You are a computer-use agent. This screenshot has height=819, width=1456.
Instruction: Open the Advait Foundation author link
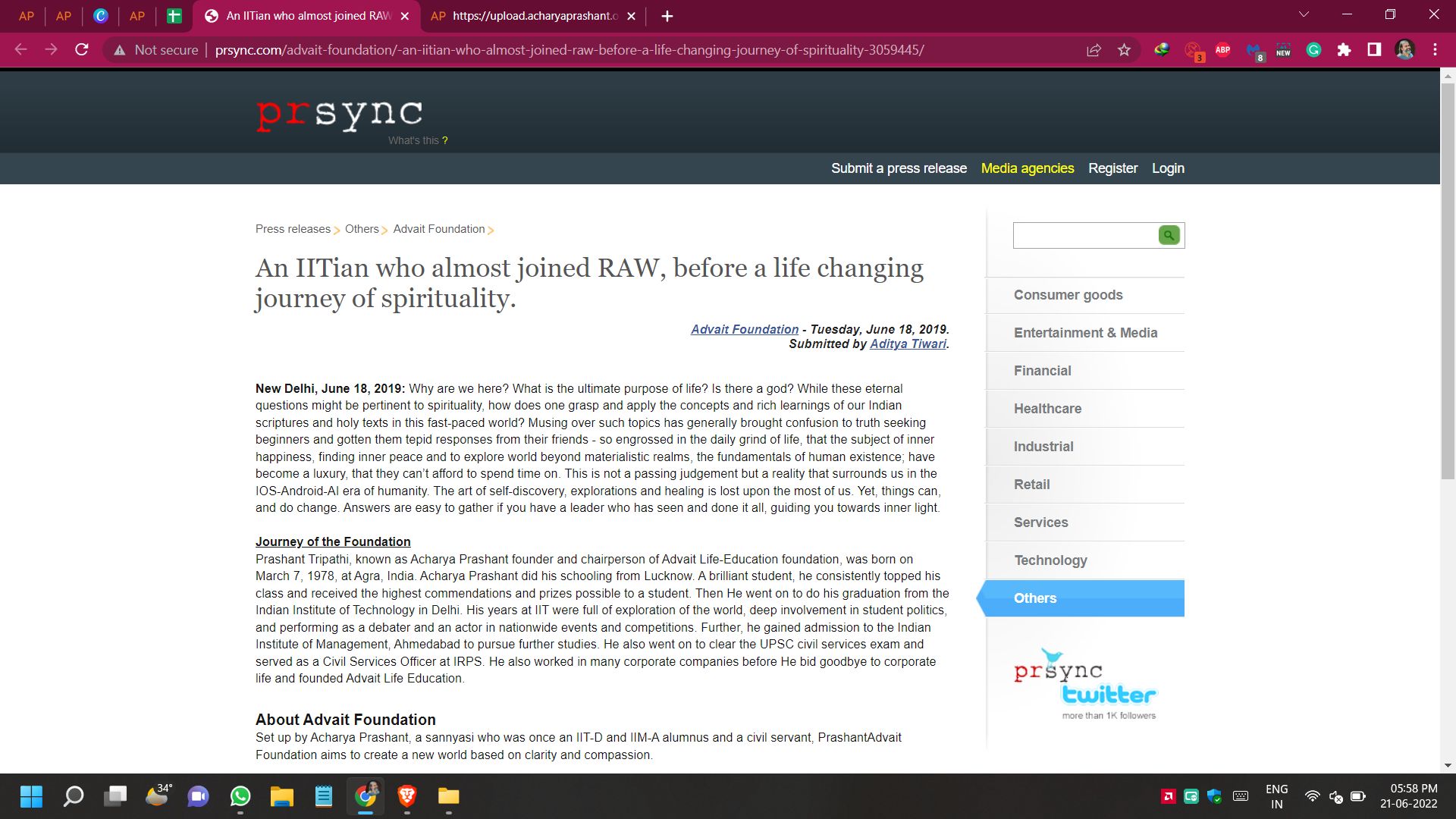[x=744, y=329]
